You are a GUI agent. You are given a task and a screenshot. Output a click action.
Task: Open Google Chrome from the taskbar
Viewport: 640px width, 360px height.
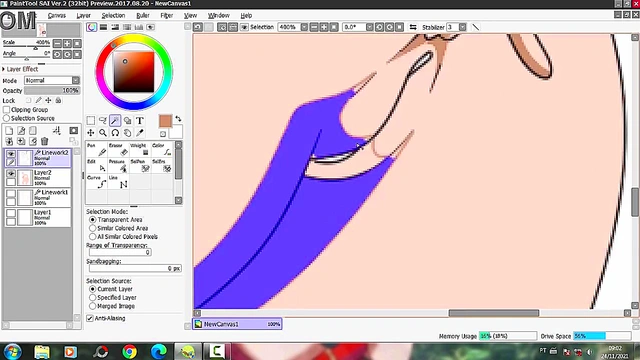pos(129,351)
